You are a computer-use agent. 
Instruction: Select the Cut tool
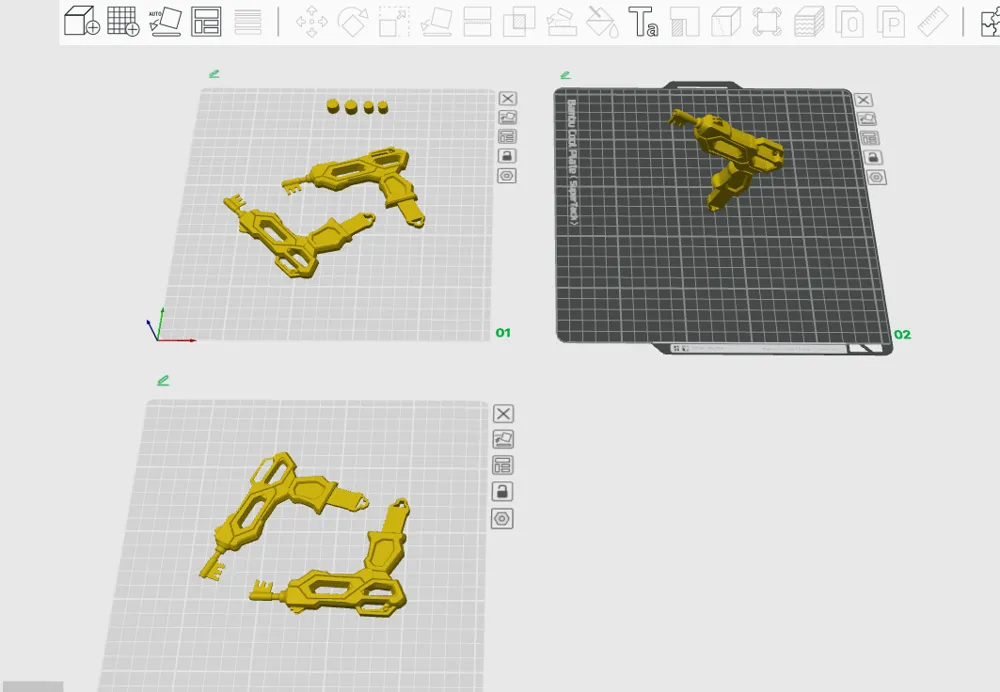[x=477, y=22]
